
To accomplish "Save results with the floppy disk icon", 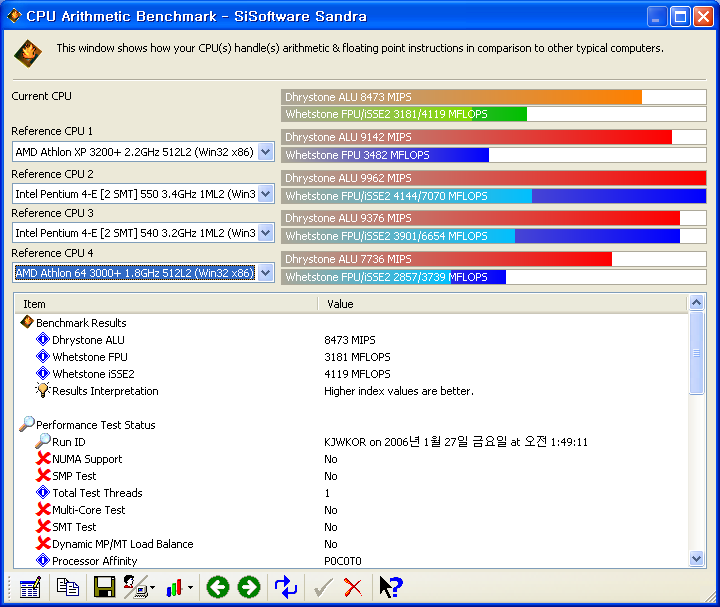I will pos(104,587).
